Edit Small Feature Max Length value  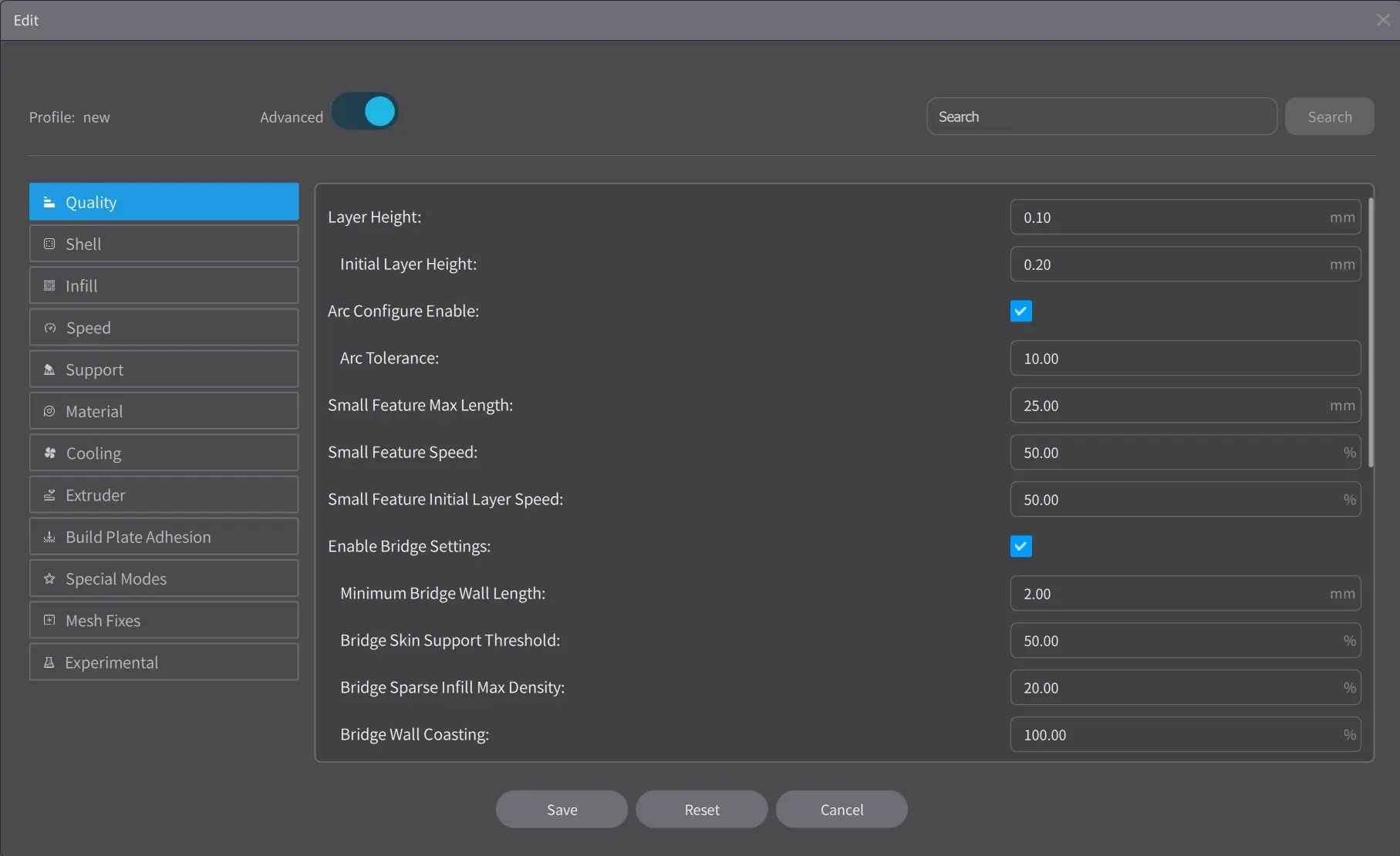click(1186, 406)
